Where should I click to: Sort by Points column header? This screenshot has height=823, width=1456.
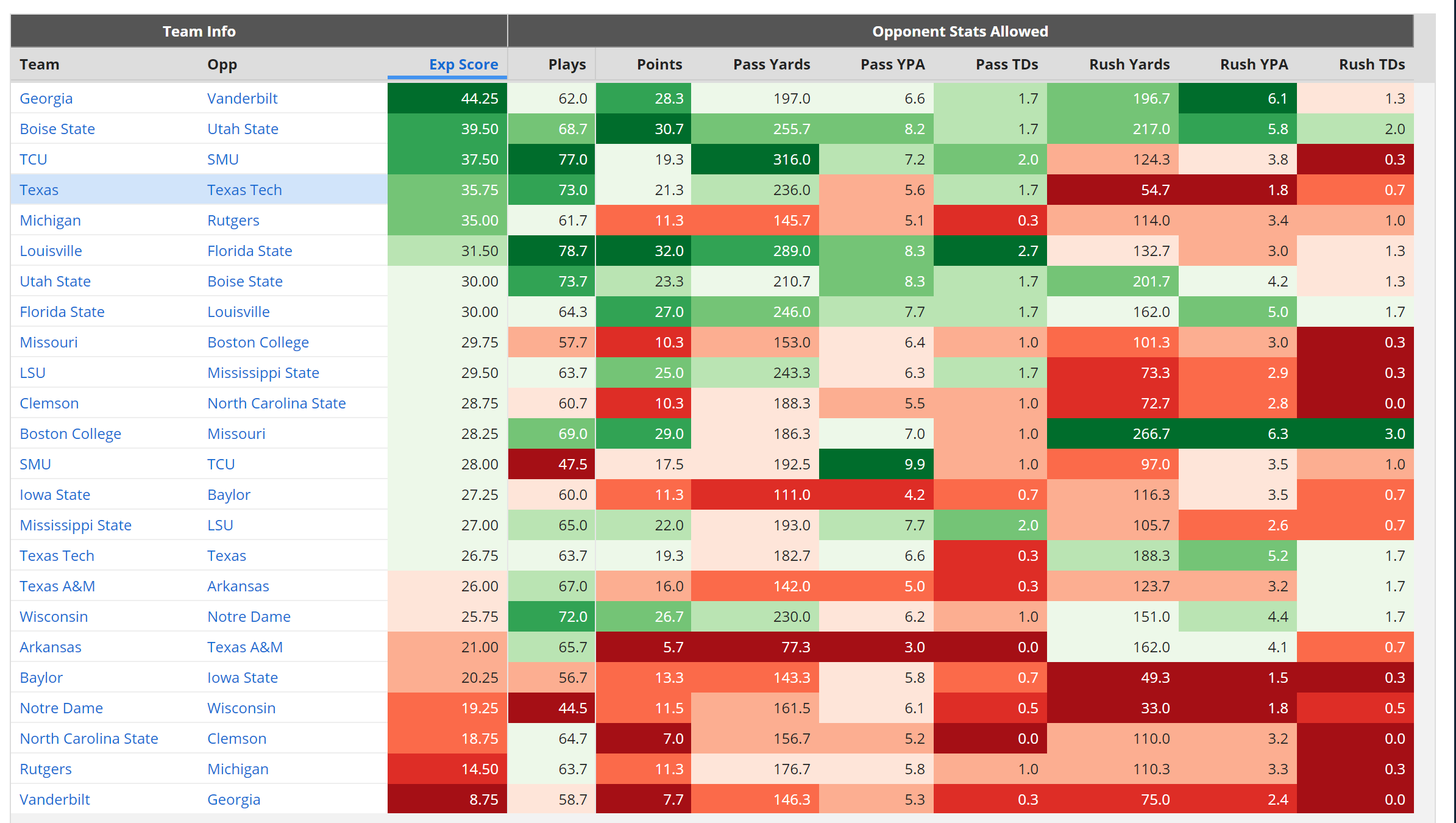pyautogui.click(x=659, y=64)
